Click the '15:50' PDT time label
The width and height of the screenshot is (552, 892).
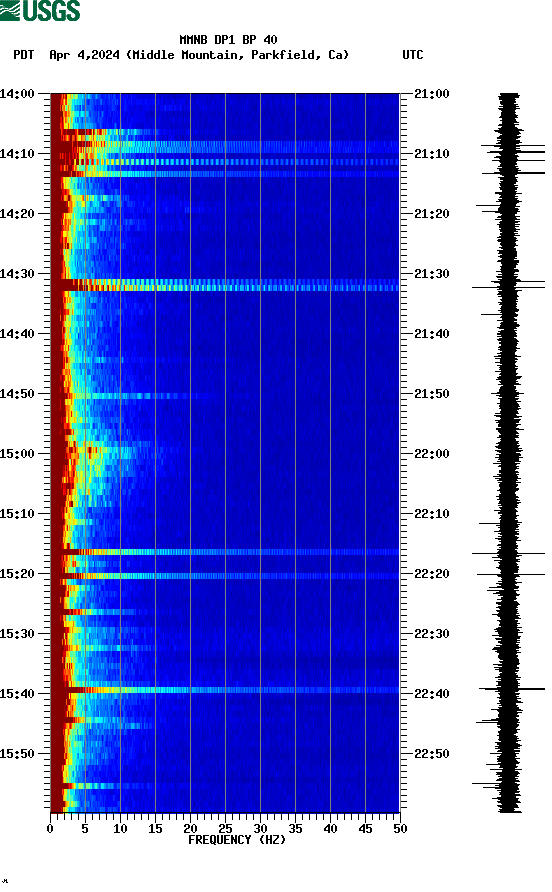click(17, 754)
